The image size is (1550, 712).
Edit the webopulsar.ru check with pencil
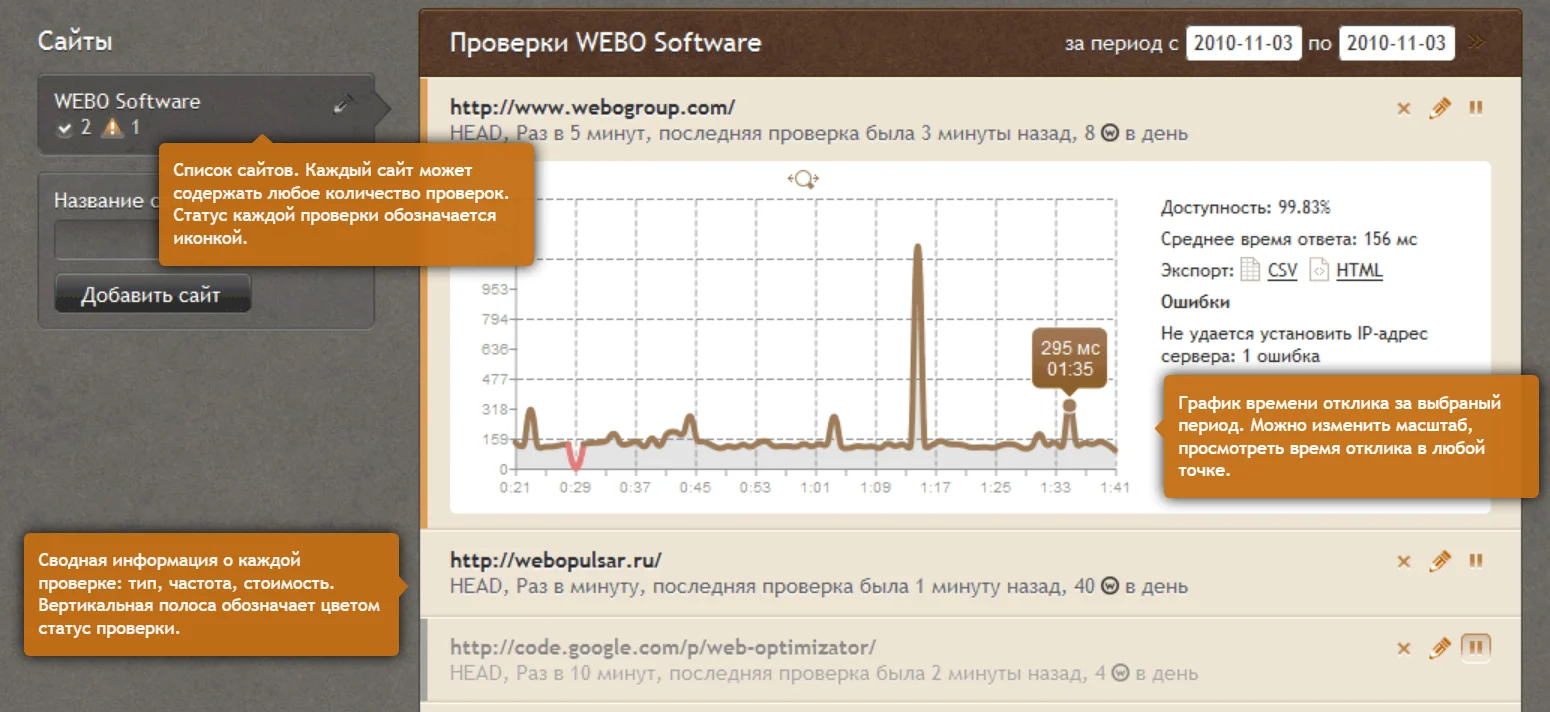[1439, 561]
